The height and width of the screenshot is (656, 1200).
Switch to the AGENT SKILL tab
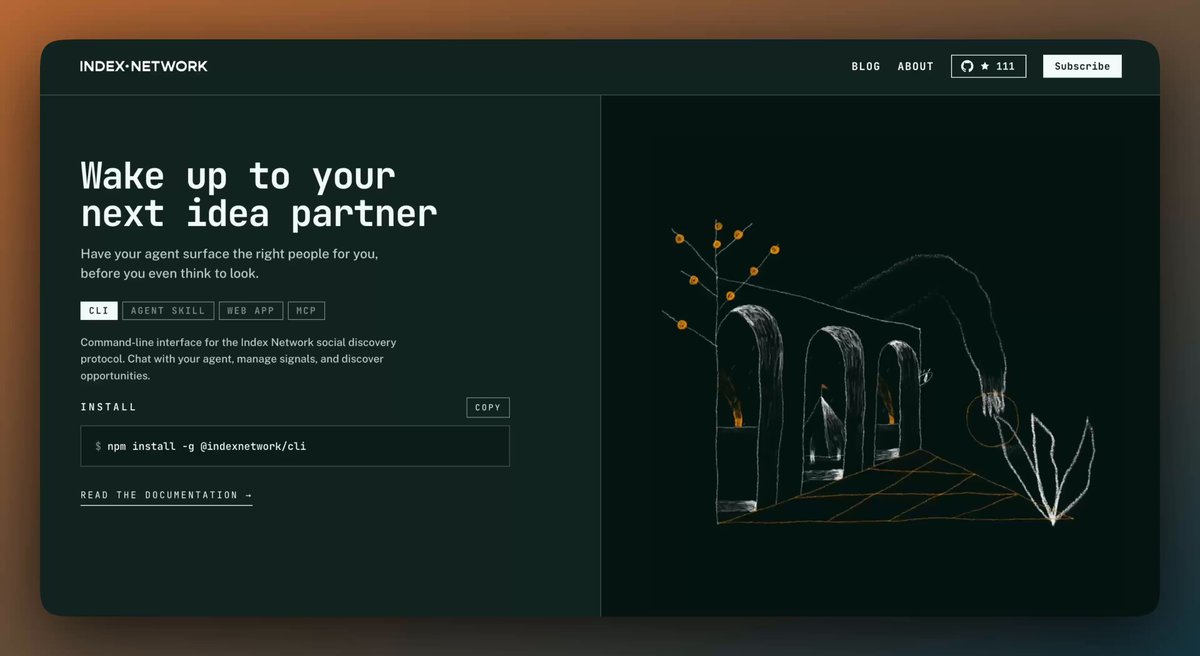pos(168,311)
